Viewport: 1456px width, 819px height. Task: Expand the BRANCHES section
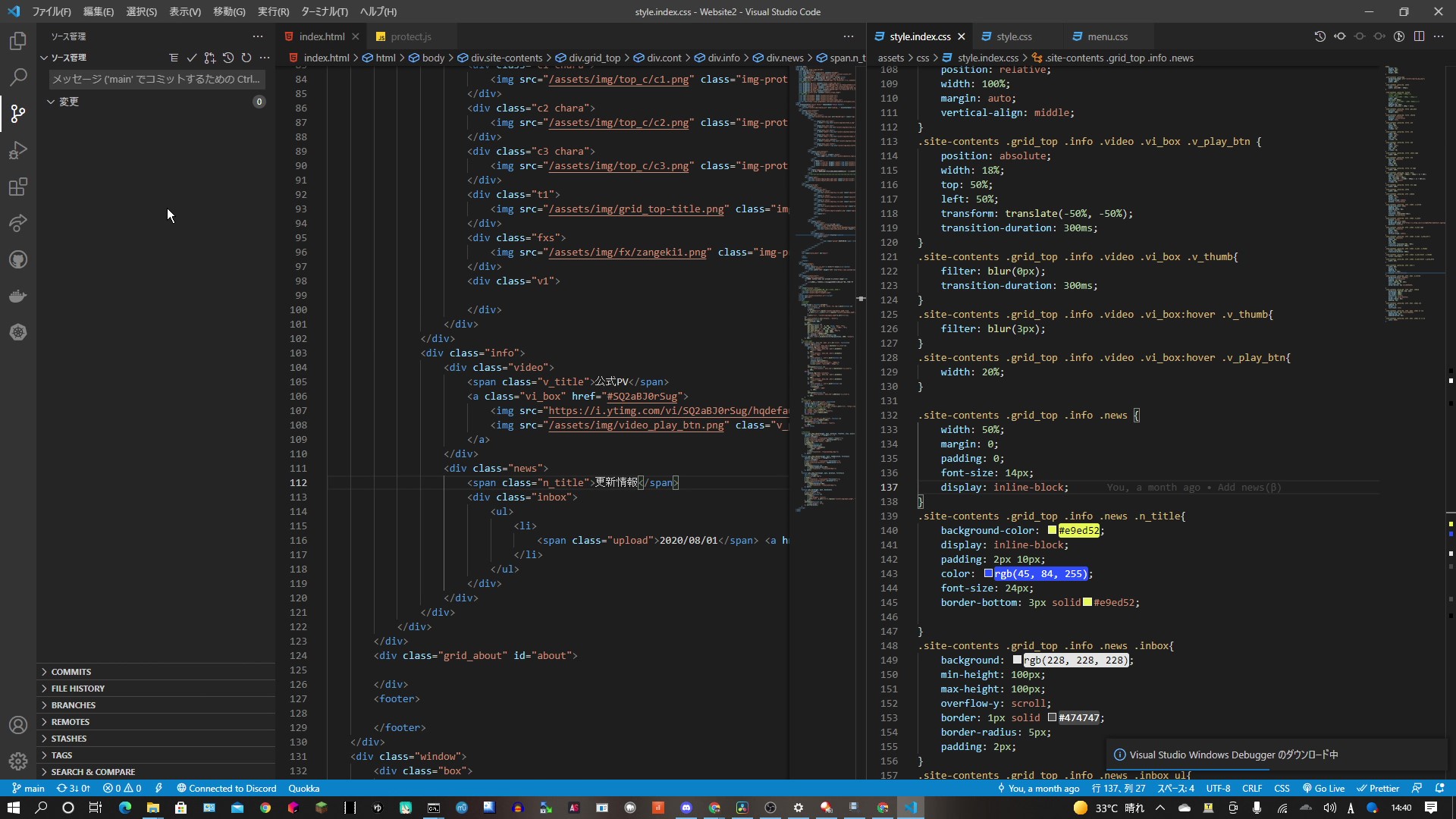point(74,705)
